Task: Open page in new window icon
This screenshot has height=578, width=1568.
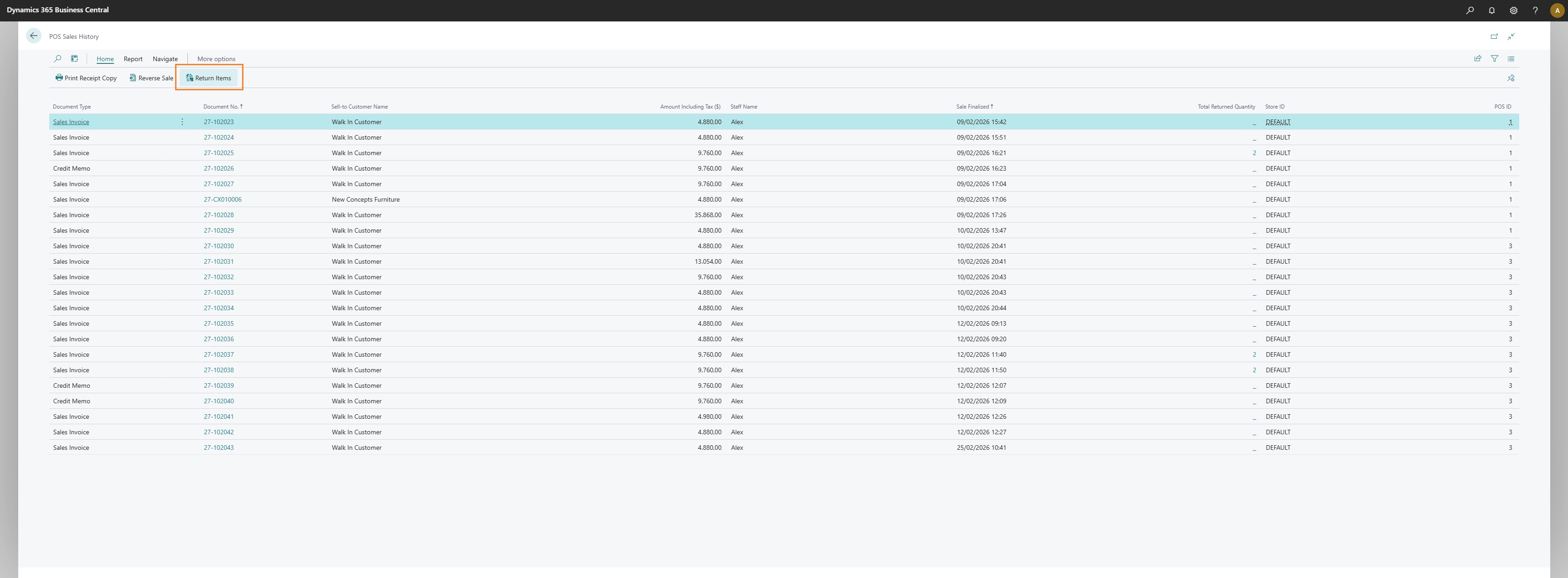Action: [x=1494, y=36]
